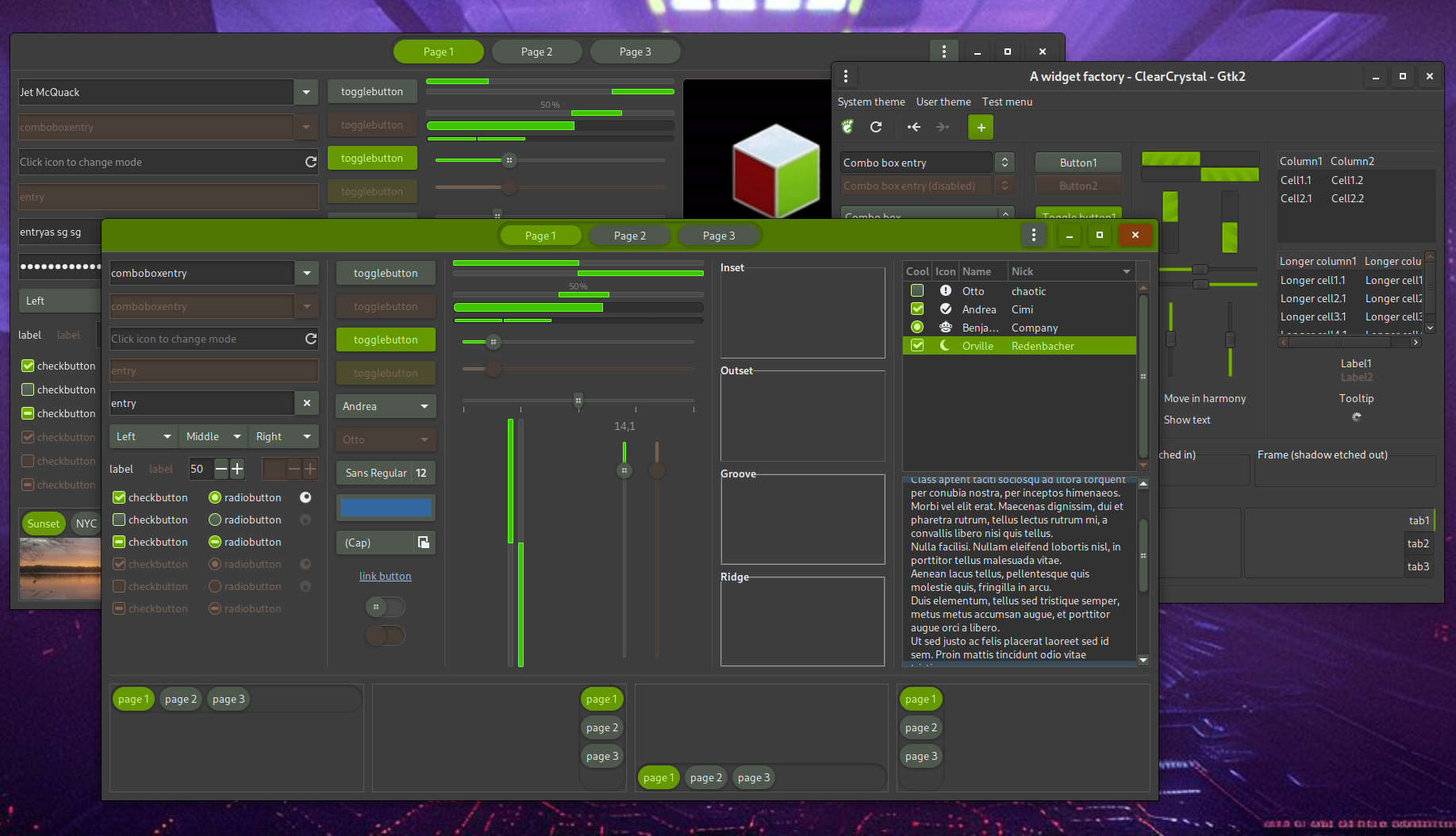Uncheck the first checked checkbutton in the front window
Image resolution: width=1456 pixels, height=836 pixels.
119,497
